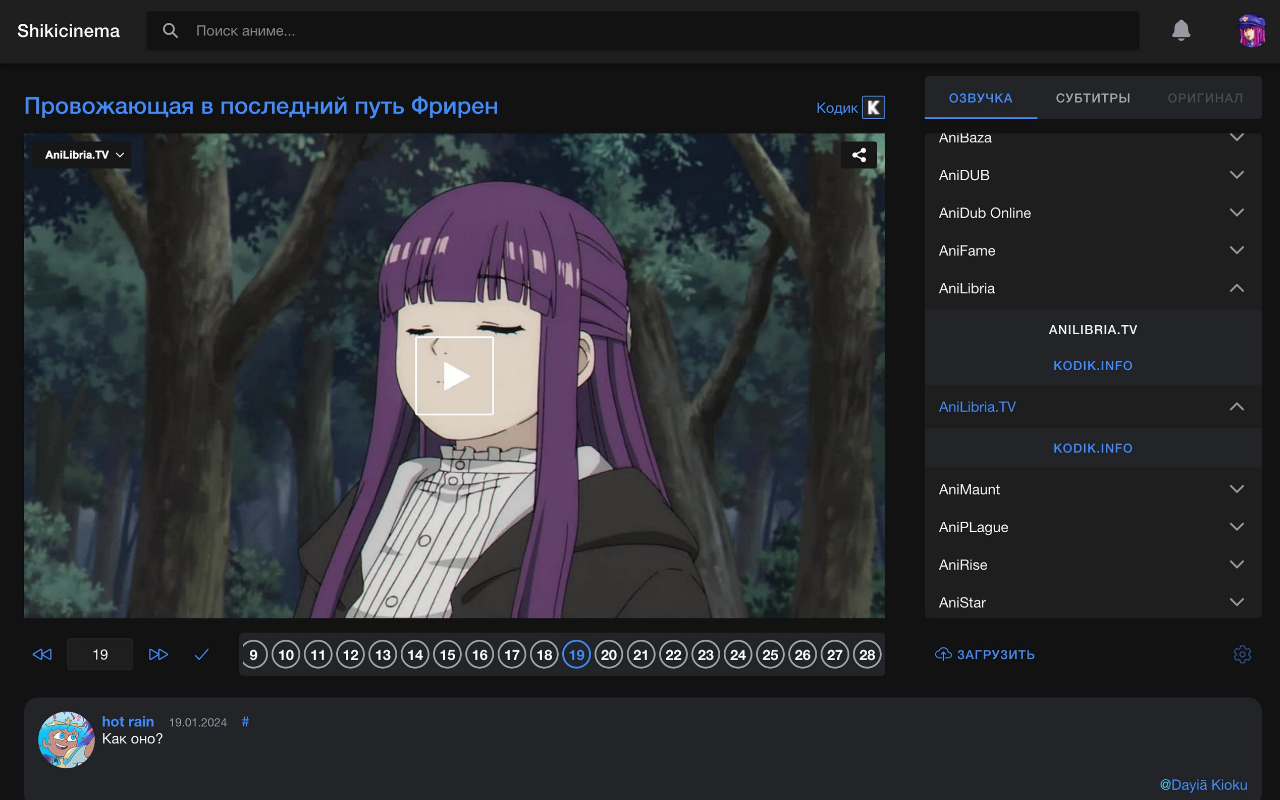Select episode 20
The width and height of the screenshot is (1280, 800).
pos(609,655)
